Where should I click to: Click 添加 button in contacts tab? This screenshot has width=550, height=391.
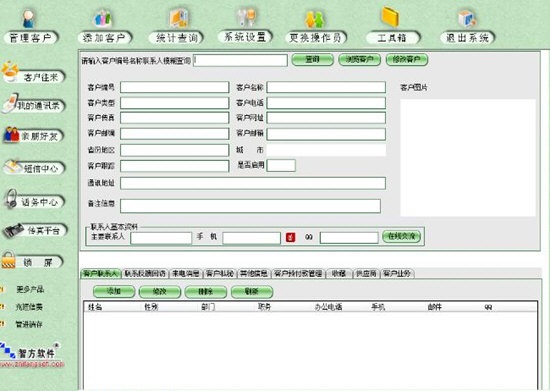[x=114, y=291]
